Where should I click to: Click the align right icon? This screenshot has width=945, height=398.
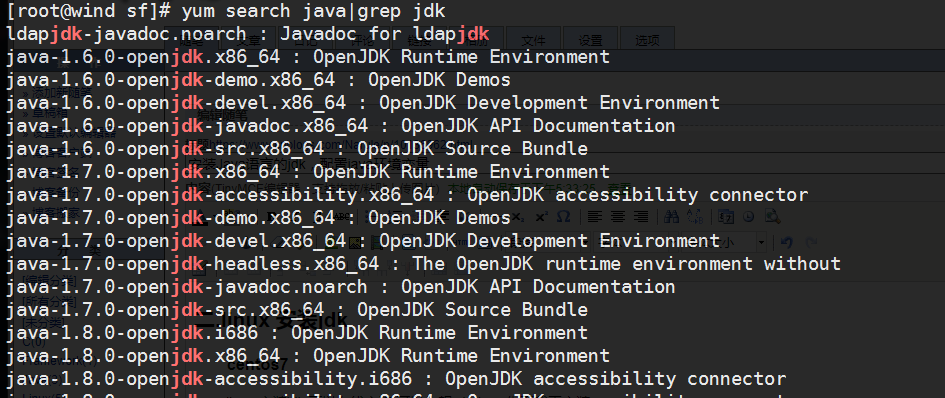click(x=641, y=216)
